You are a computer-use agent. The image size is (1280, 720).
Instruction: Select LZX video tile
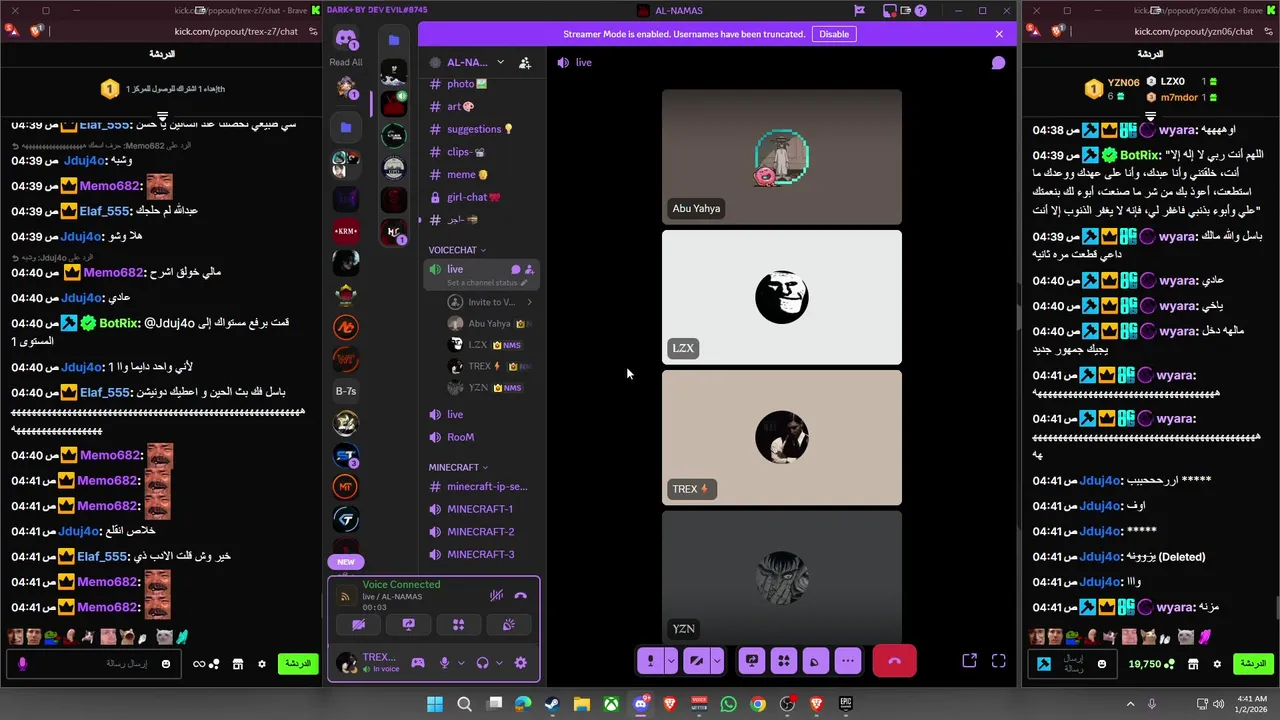[x=782, y=297]
